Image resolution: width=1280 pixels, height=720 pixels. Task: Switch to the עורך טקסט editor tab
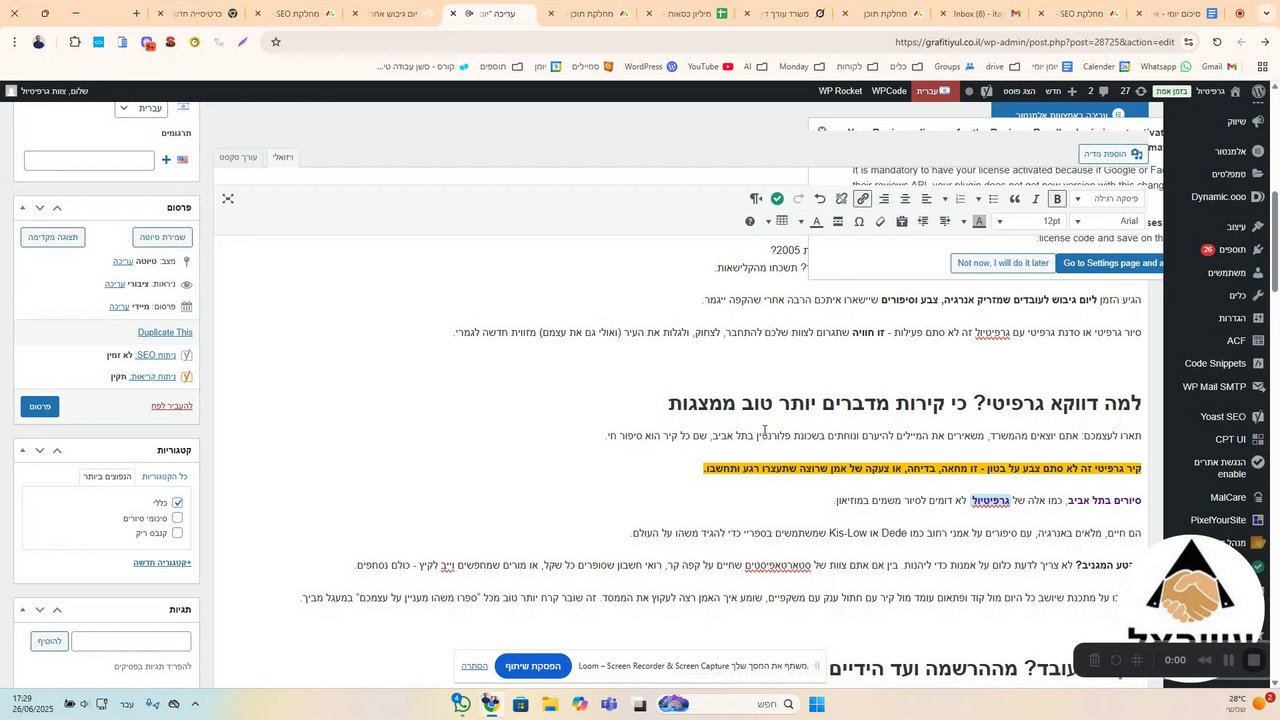click(238, 157)
